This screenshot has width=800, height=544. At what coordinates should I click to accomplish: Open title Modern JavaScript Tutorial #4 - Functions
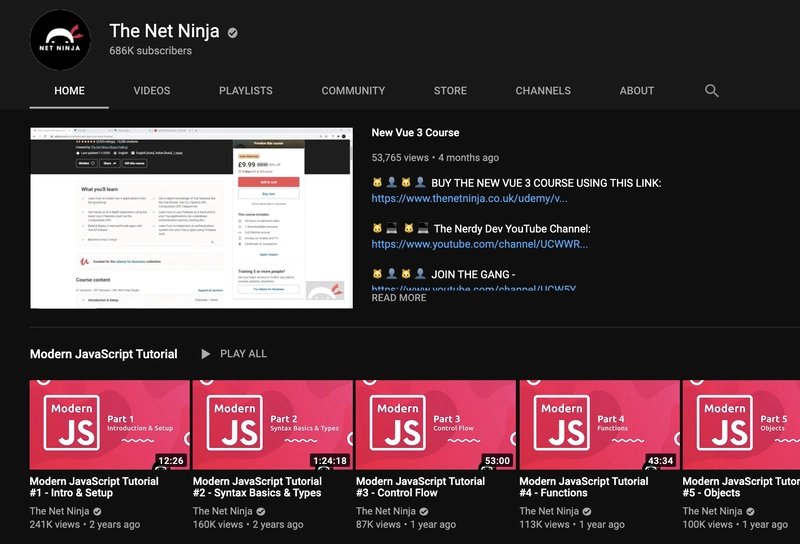tap(584, 487)
